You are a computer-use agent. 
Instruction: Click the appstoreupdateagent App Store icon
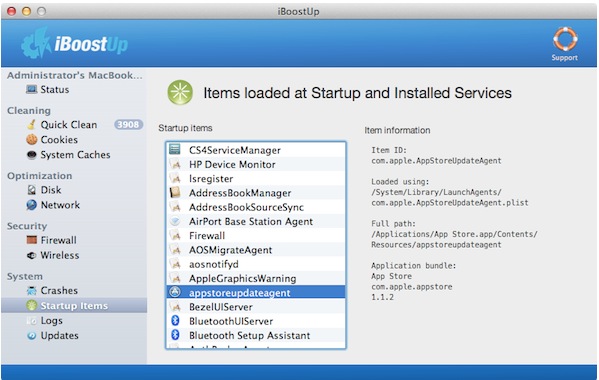tap(175, 292)
